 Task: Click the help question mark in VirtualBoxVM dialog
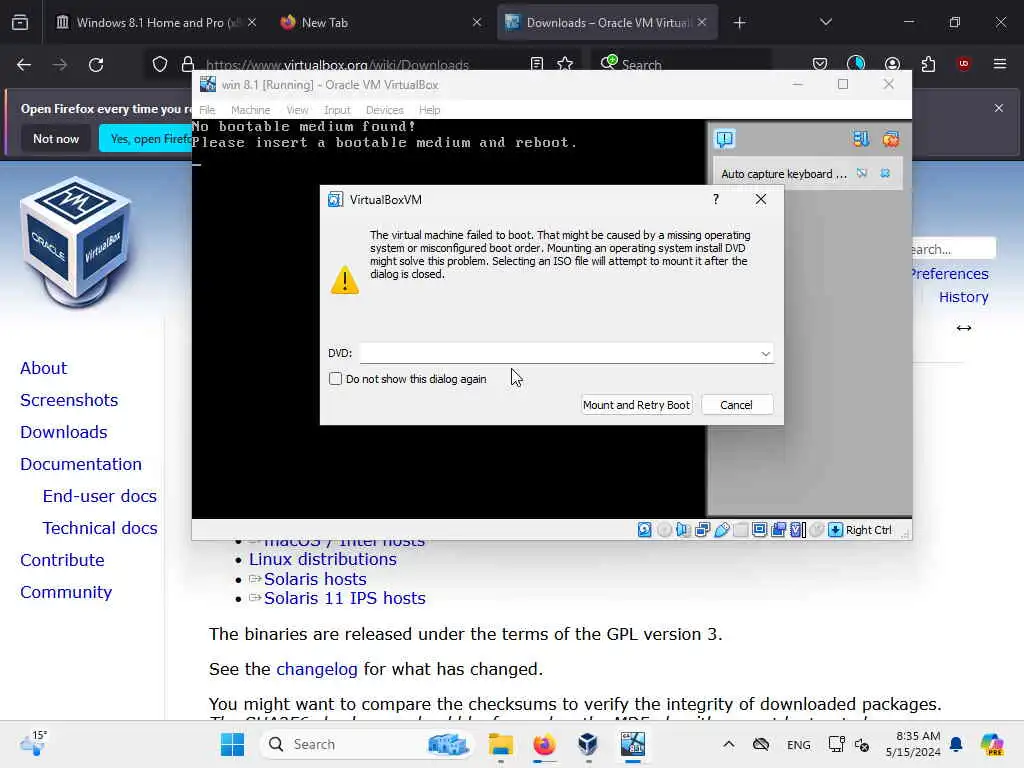click(716, 199)
